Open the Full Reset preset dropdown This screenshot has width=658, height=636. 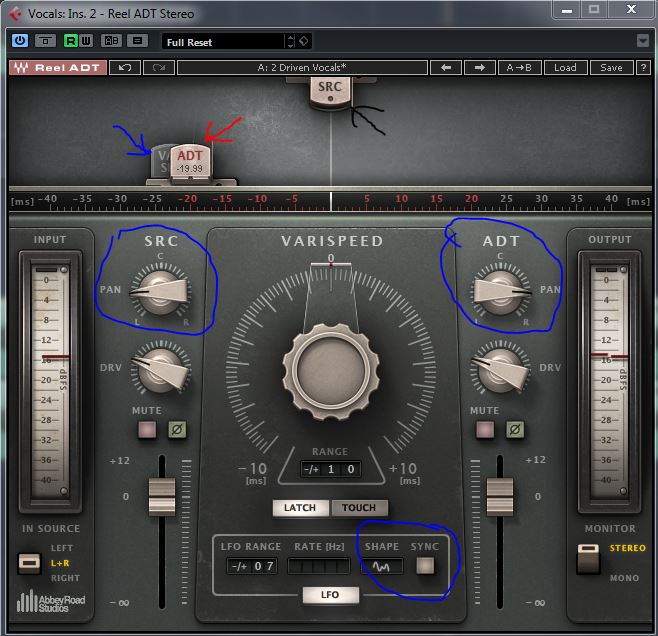click(x=223, y=42)
